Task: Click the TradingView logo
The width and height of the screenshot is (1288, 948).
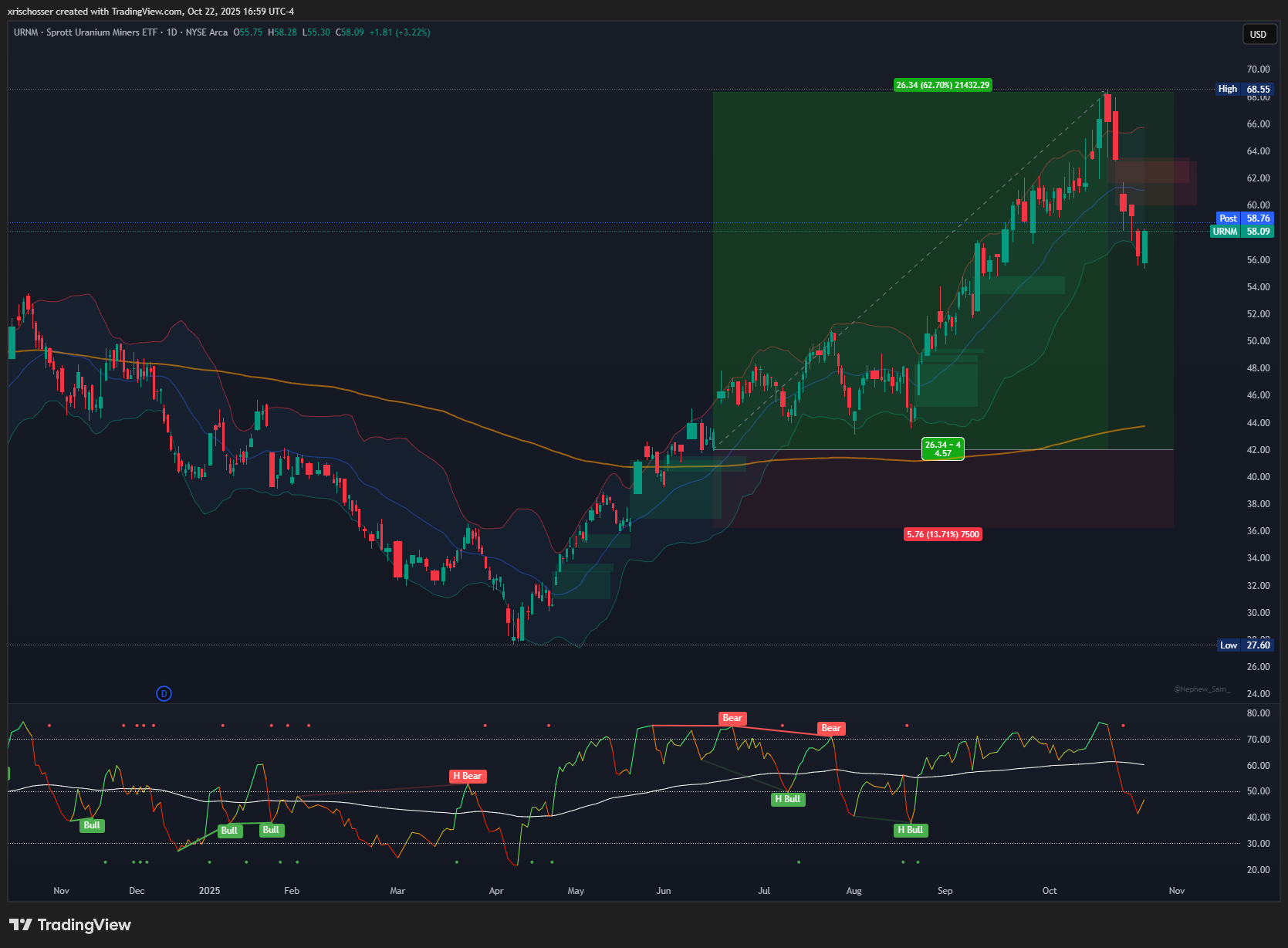Action: point(70,925)
